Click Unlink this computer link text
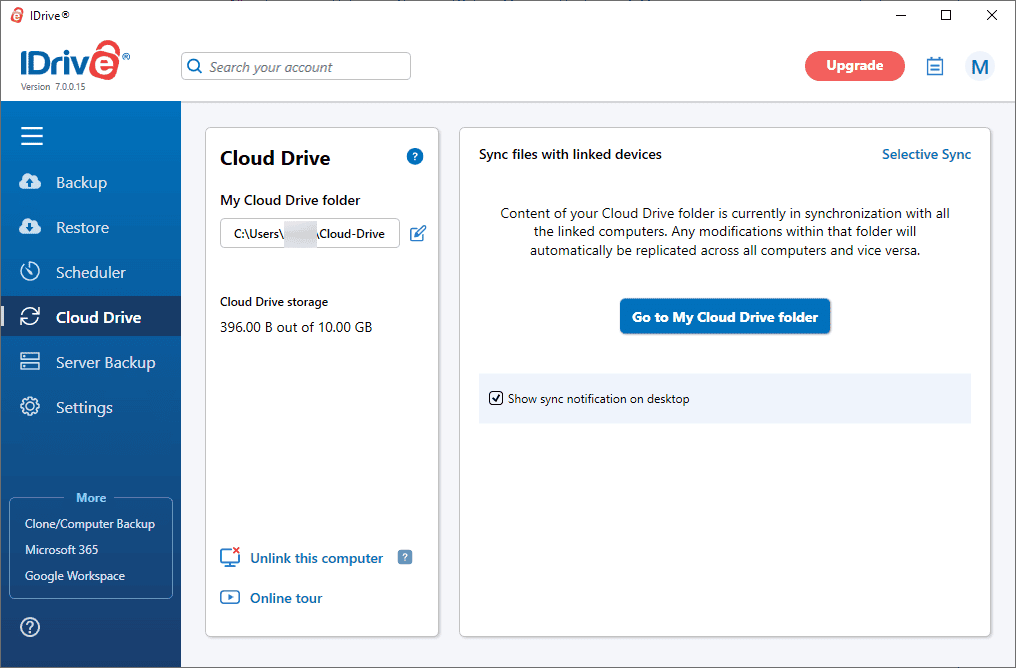Image resolution: width=1016 pixels, height=668 pixels. click(x=316, y=558)
